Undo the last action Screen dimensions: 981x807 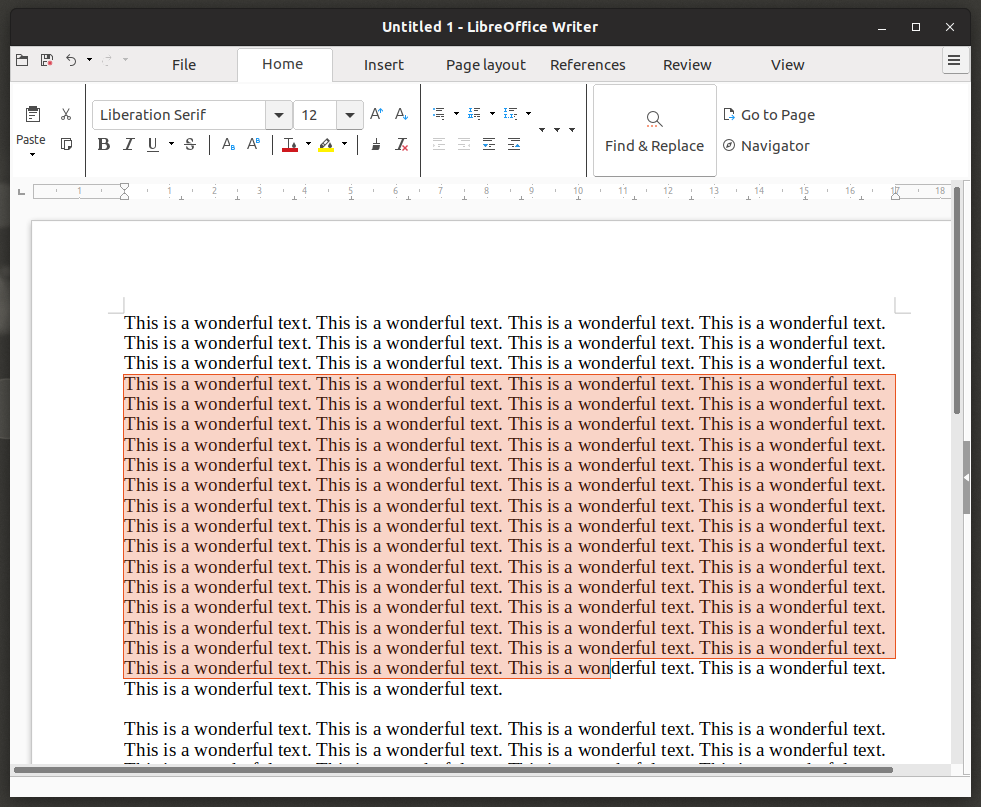tap(71, 60)
